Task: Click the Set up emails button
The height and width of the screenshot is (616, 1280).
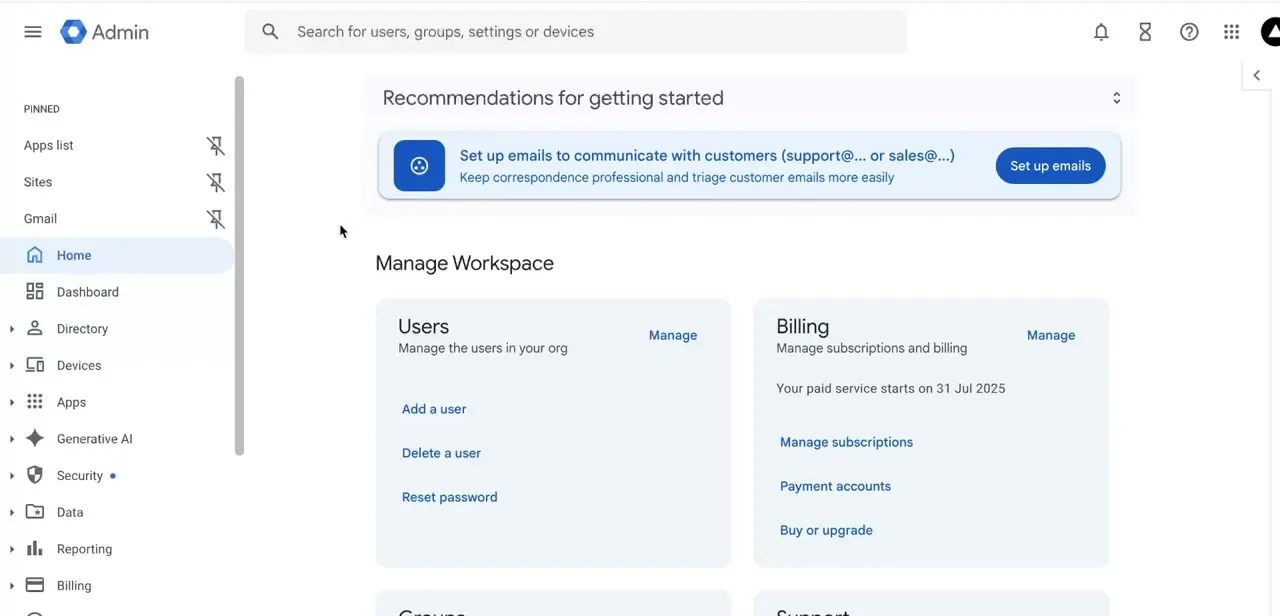Action: [1050, 166]
